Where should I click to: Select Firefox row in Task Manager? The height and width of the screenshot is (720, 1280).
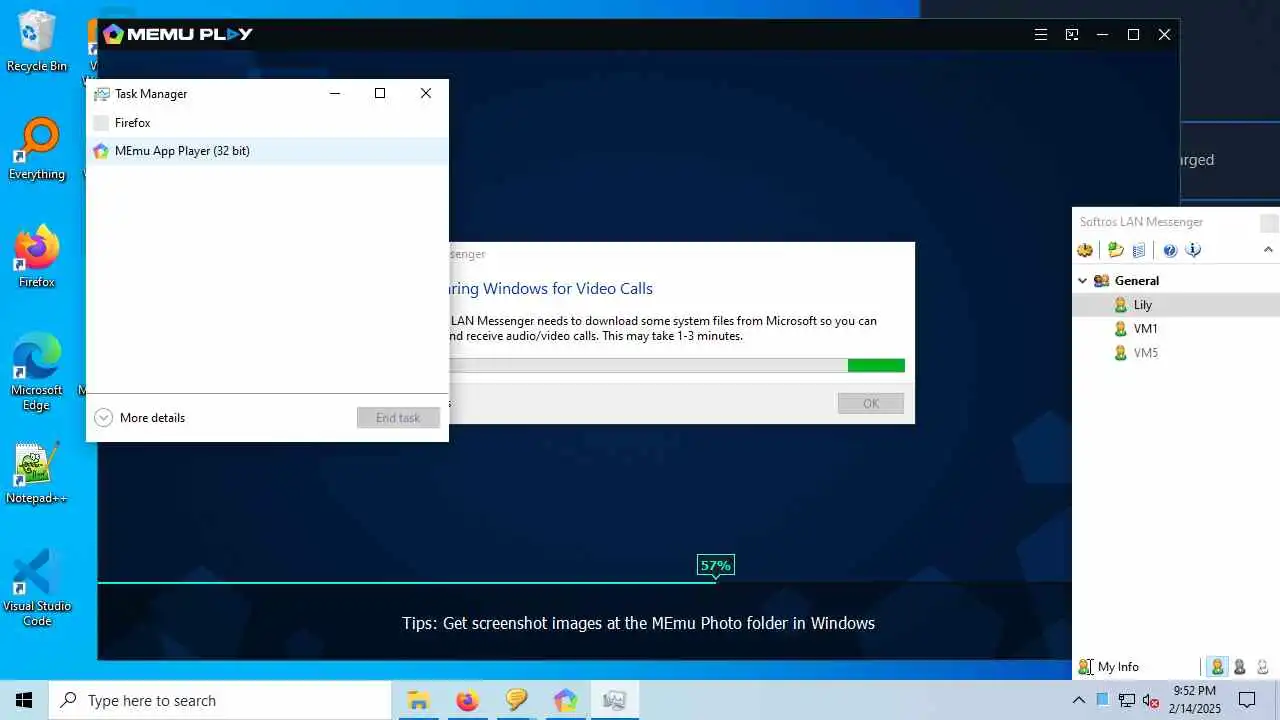tap(267, 123)
